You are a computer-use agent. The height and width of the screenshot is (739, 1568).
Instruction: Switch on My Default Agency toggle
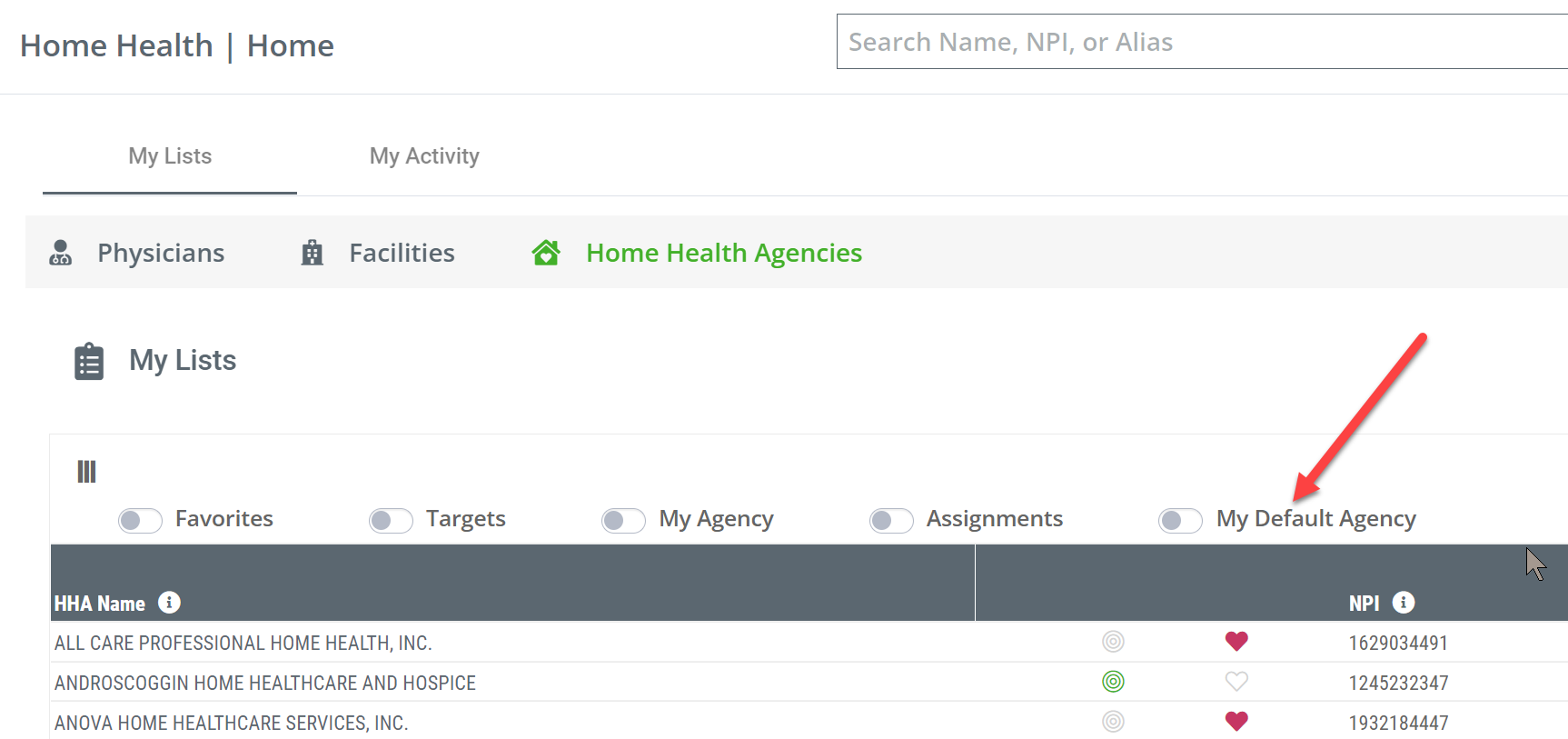1180,520
